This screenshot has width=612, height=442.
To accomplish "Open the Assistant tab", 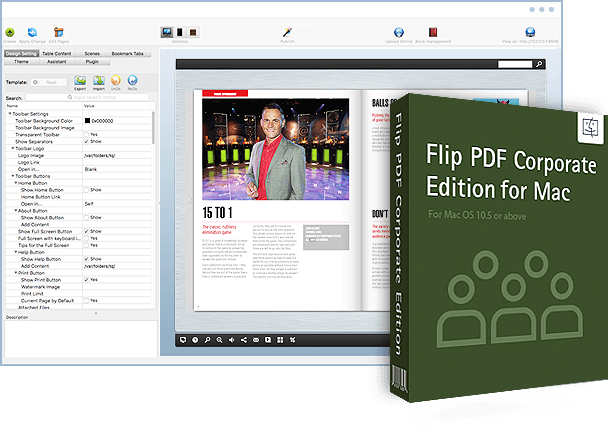I will pyautogui.click(x=57, y=62).
